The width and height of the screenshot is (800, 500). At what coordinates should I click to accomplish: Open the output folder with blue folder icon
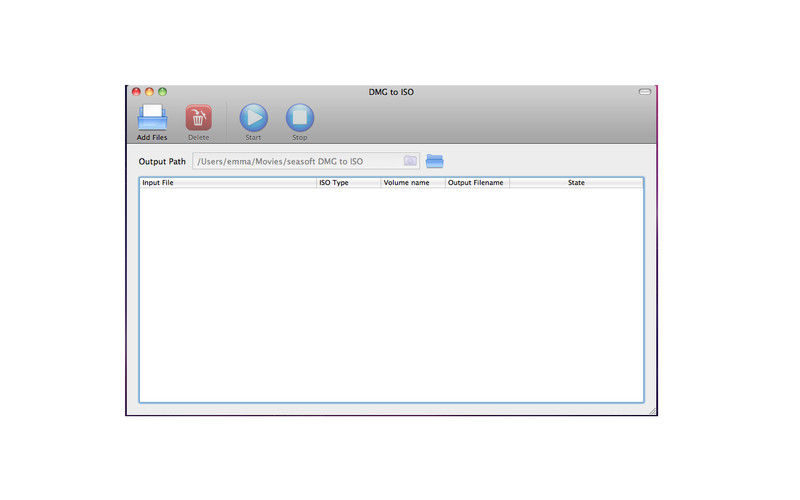tap(435, 161)
